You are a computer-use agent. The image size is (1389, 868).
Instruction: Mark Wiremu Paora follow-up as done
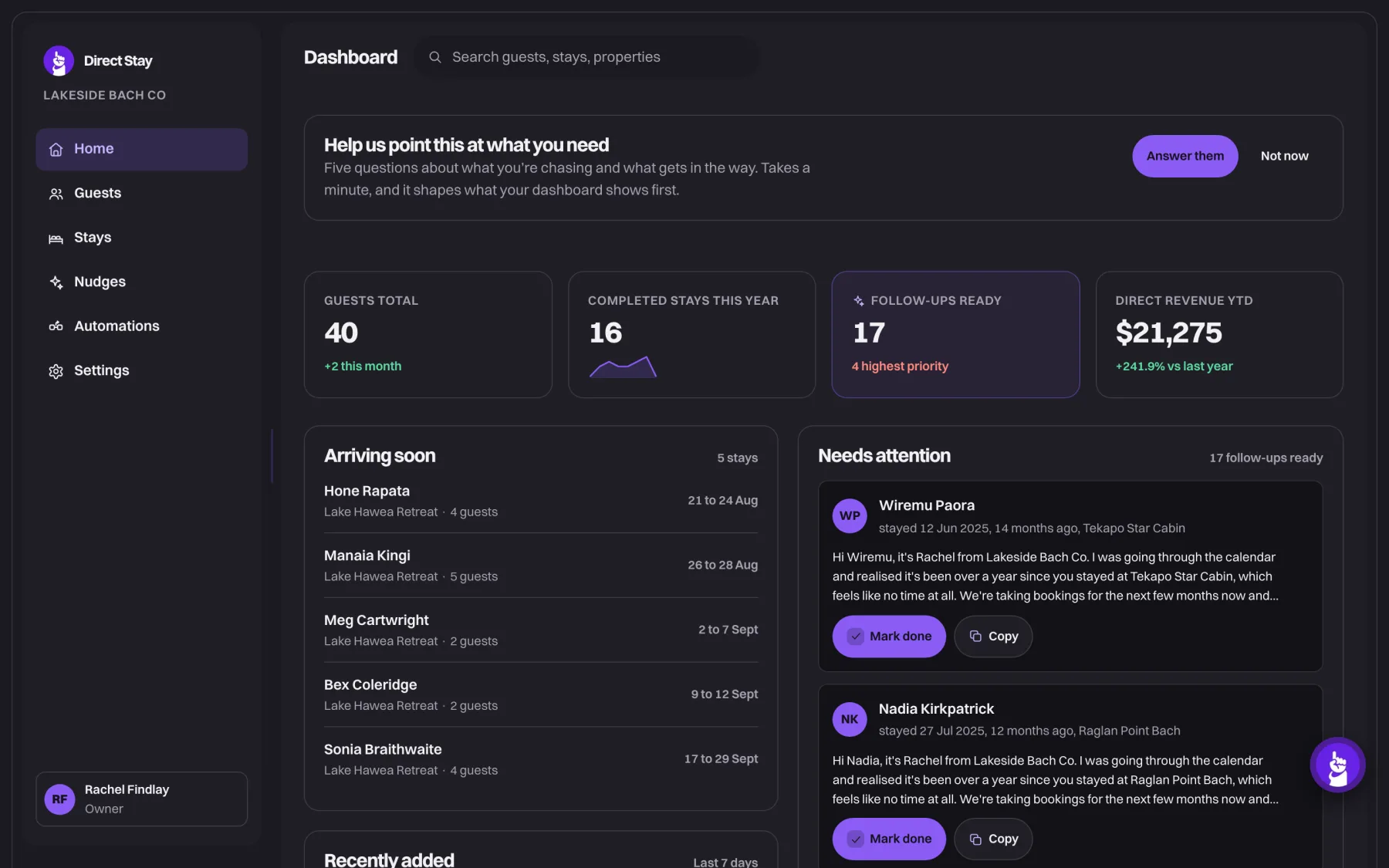click(889, 637)
